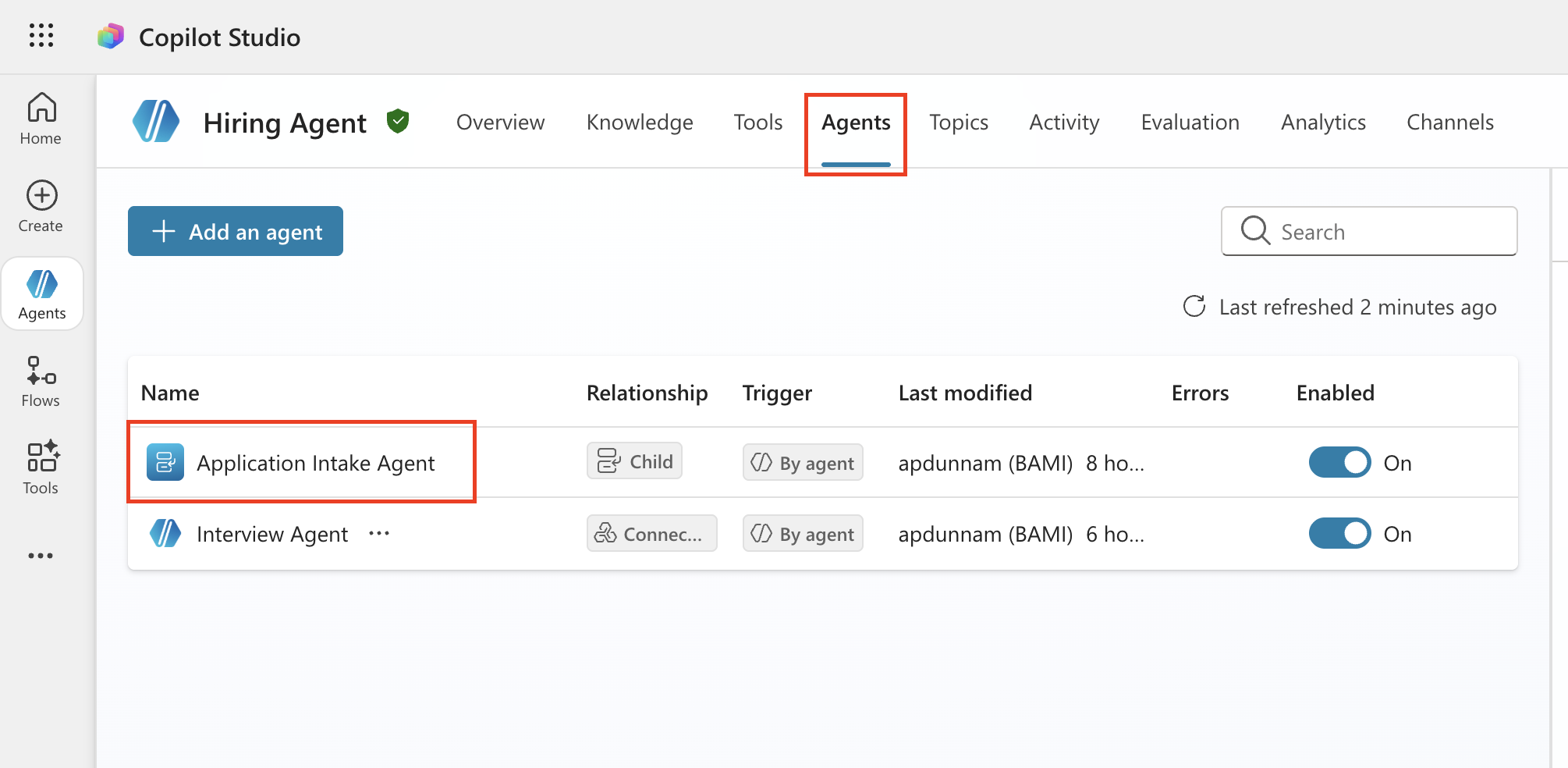Refresh the agents list
The height and width of the screenshot is (768, 1568).
coord(1194,307)
